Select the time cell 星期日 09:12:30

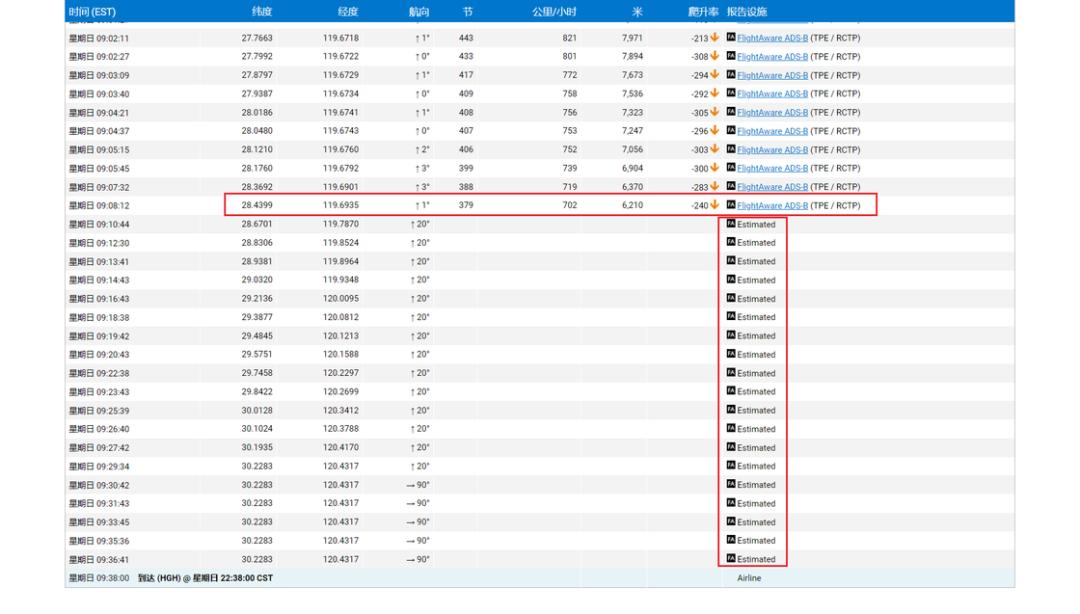click(x=99, y=243)
